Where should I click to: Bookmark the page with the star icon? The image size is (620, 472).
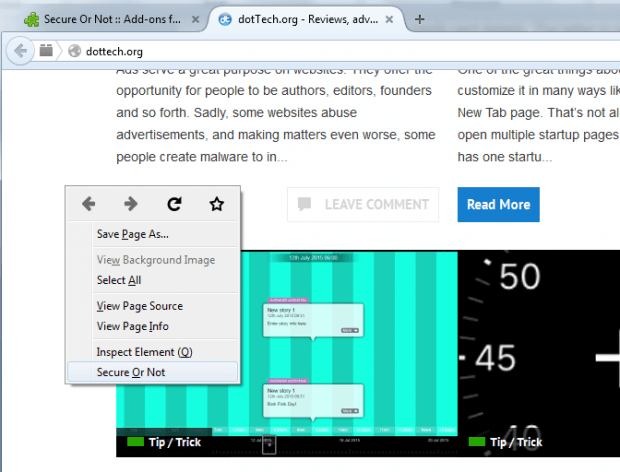coord(216,204)
